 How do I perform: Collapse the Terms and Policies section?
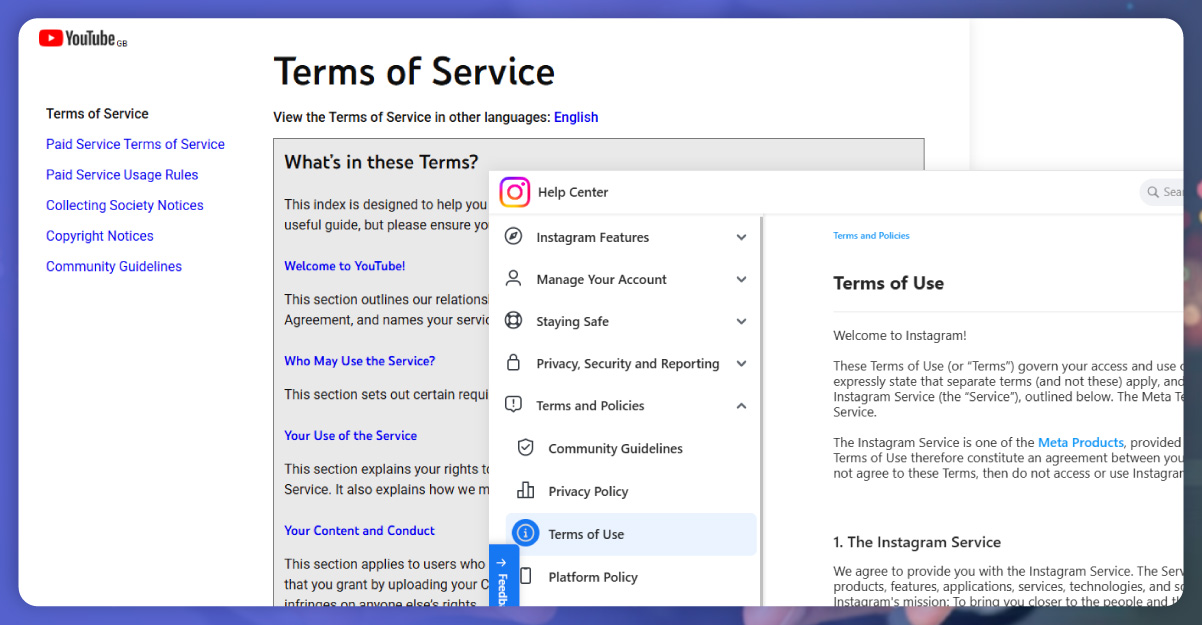[741, 406]
